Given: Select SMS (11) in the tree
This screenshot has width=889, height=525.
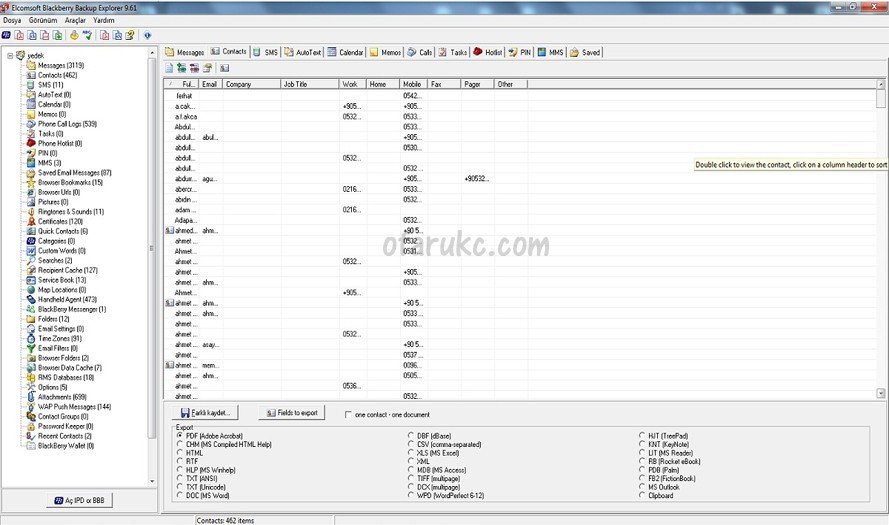Looking at the screenshot, I should tap(50, 84).
